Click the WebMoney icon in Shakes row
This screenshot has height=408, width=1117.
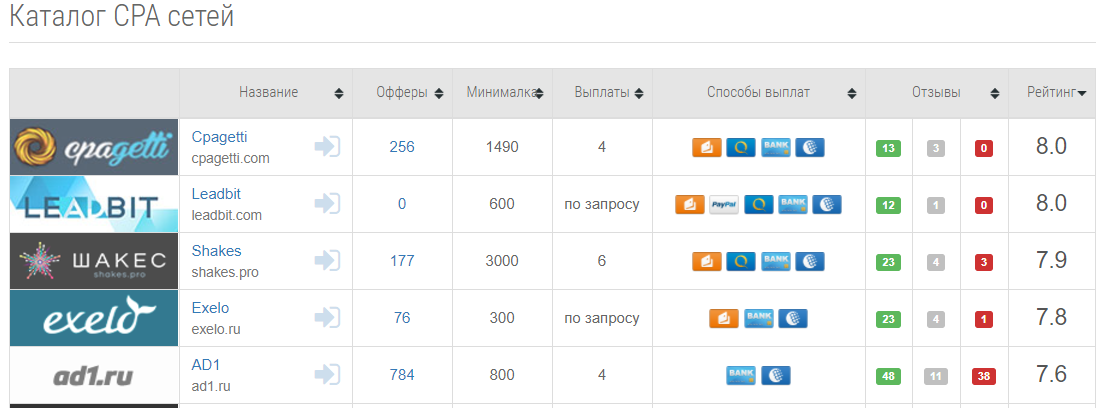pyautogui.click(x=810, y=261)
